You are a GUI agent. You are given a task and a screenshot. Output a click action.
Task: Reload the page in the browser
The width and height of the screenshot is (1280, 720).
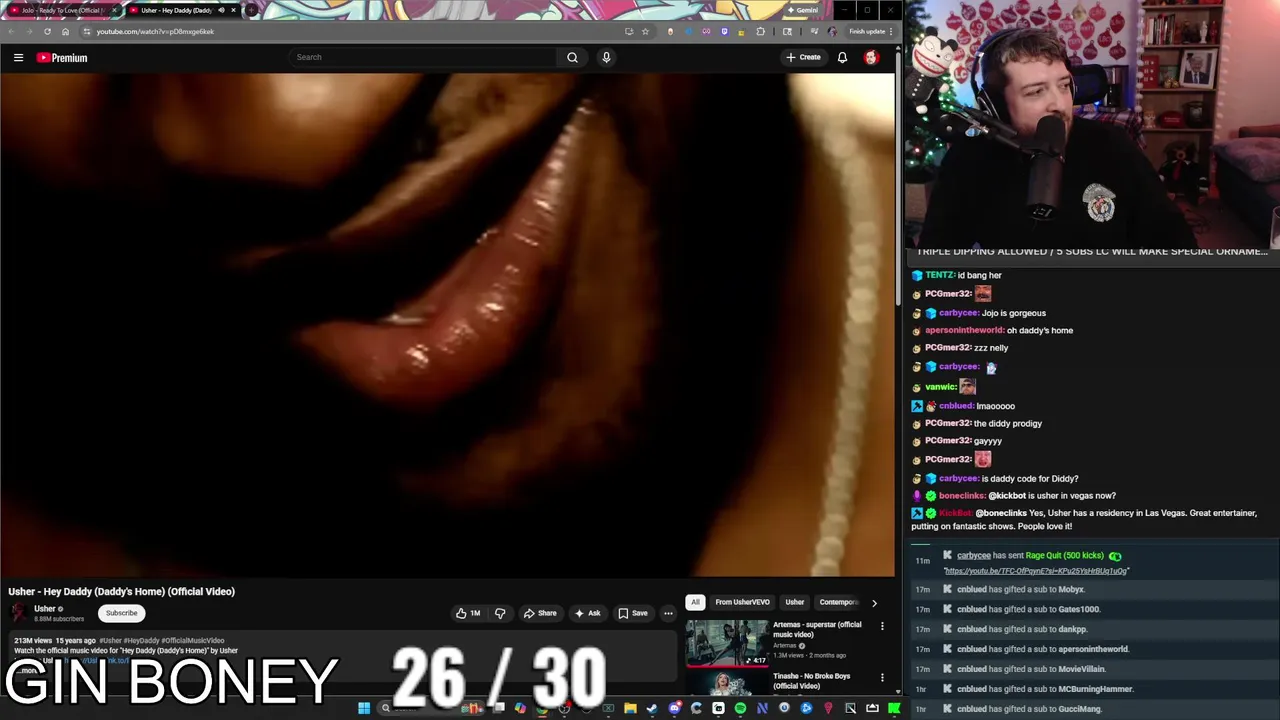(x=47, y=31)
